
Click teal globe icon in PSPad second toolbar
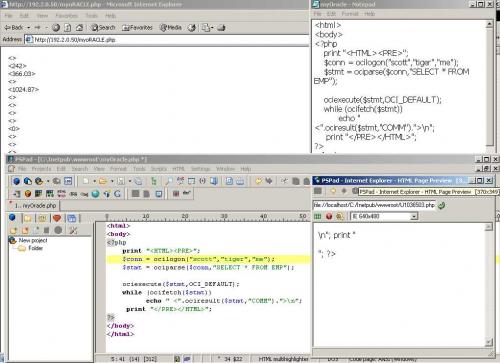pos(95,194)
